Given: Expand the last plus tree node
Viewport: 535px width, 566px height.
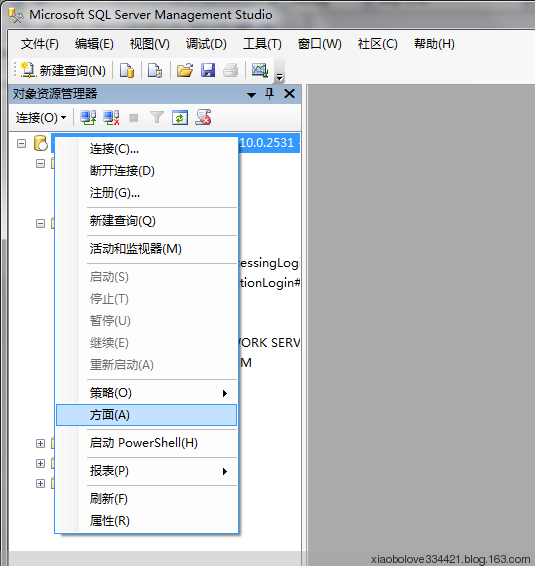Looking at the screenshot, I should click(x=40, y=484).
